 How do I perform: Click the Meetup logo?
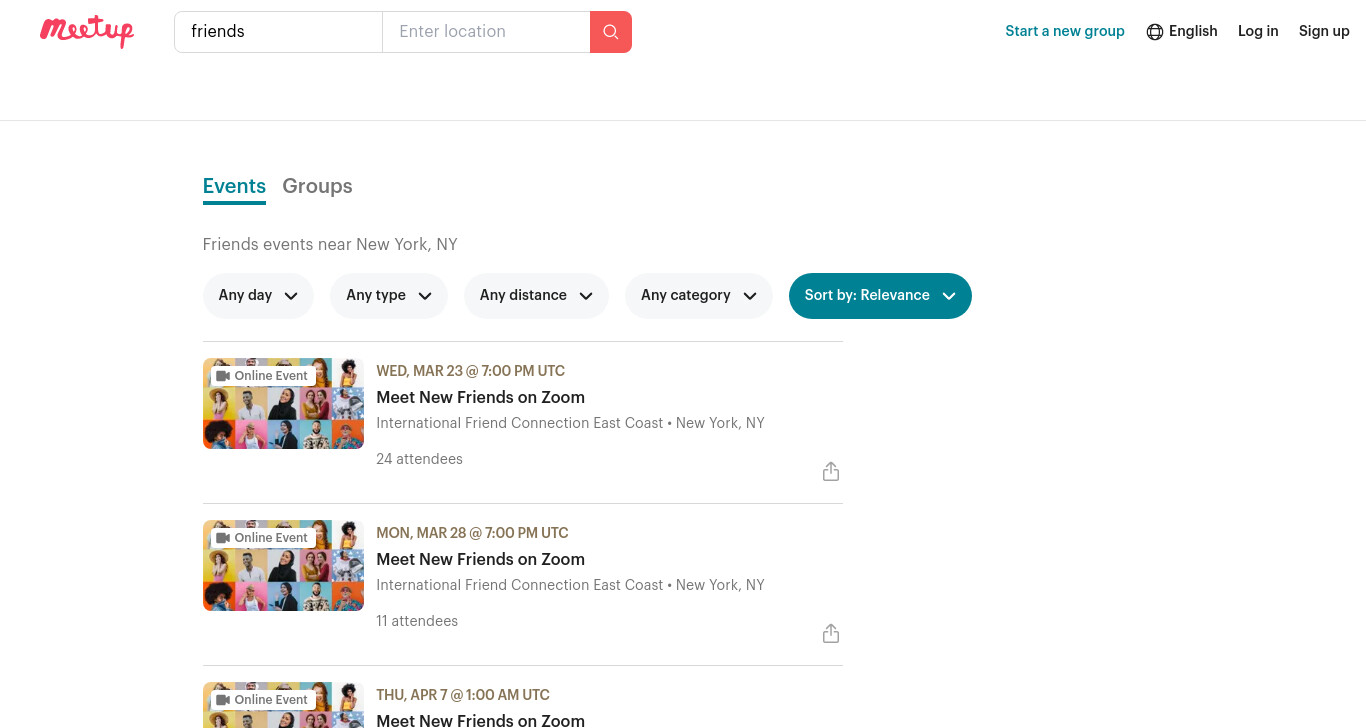(87, 31)
